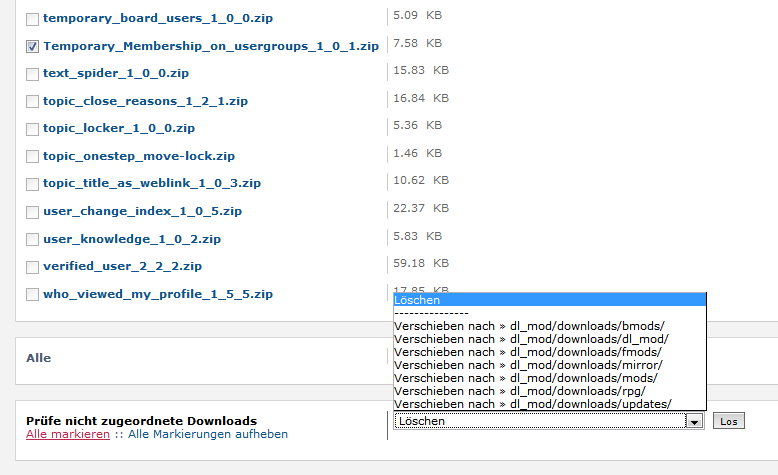Choose Löschen option in dropdown list
This screenshot has height=475, width=778.
[x=549, y=300]
